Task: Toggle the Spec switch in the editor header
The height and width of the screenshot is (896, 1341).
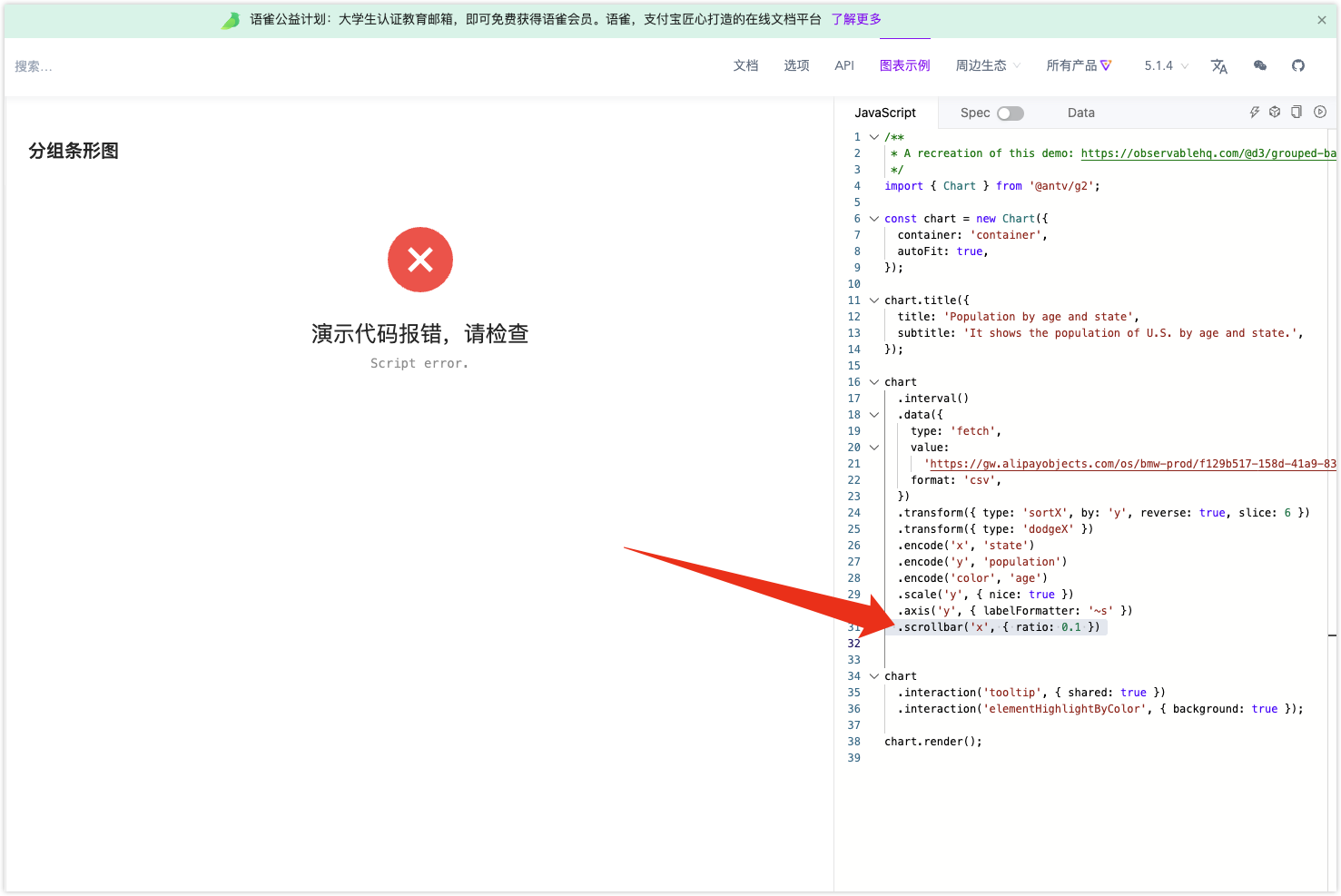Action: click(1011, 113)
